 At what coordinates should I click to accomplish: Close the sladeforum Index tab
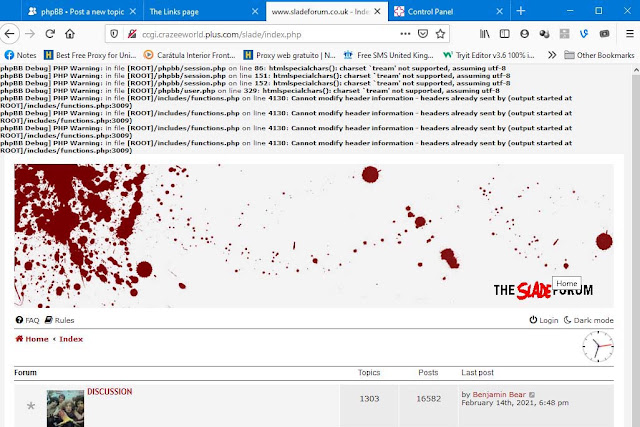point(378,11)
